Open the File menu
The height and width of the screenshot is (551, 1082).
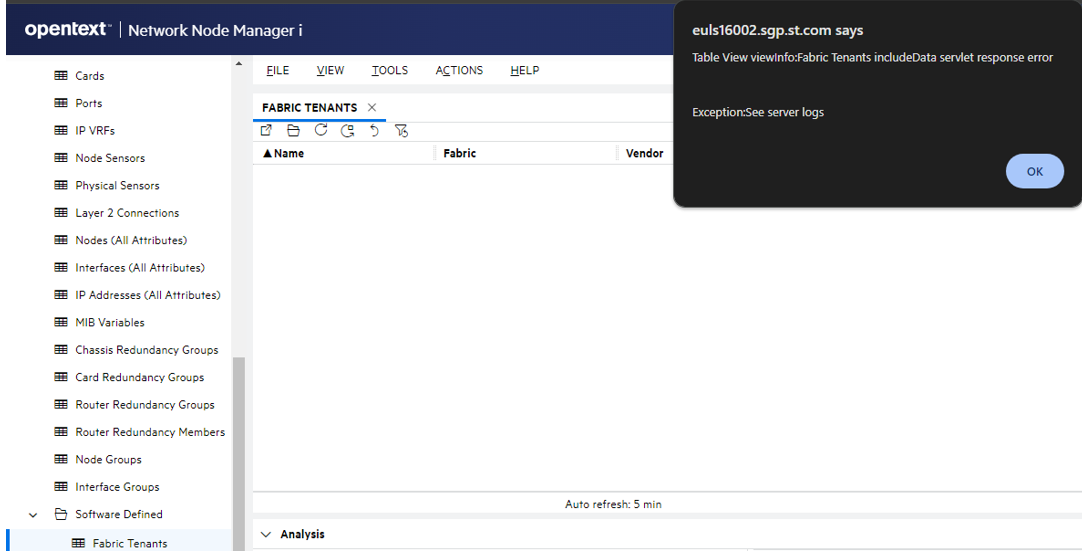coord(277,70)
